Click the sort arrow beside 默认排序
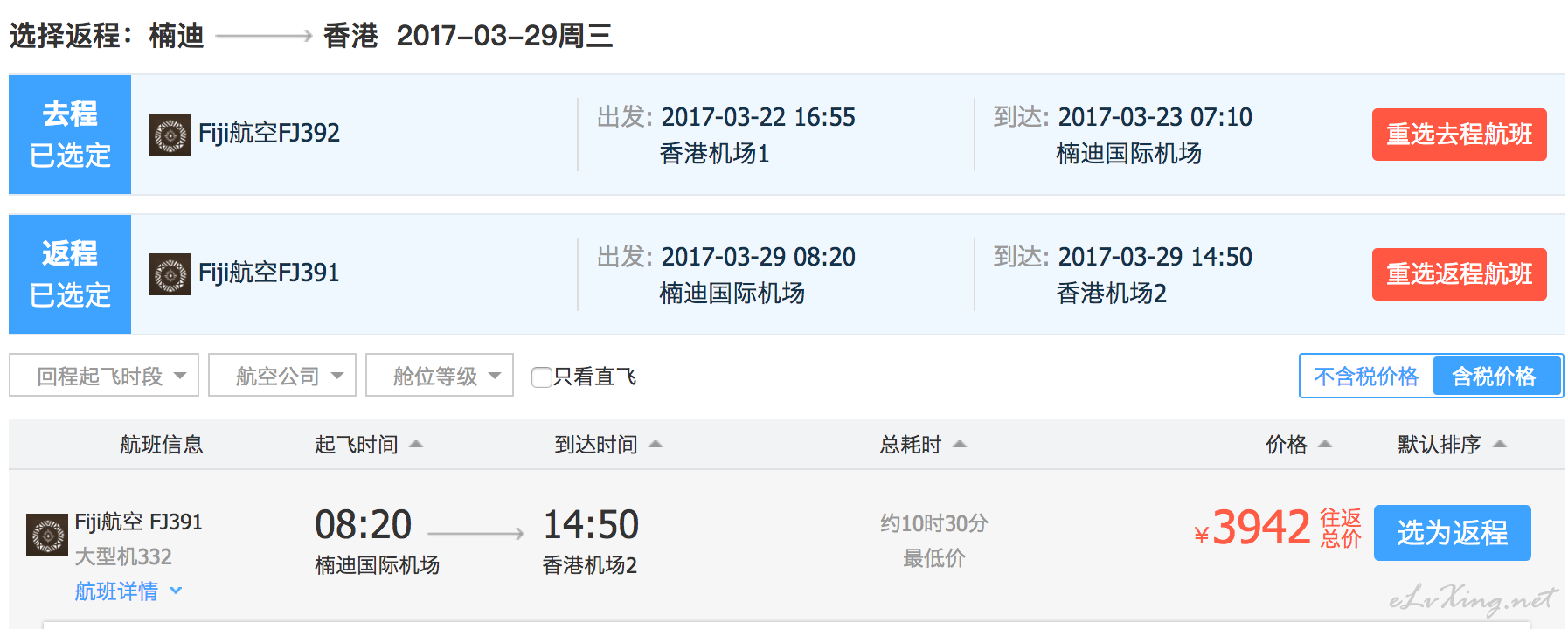 [x=1500, y=445]
